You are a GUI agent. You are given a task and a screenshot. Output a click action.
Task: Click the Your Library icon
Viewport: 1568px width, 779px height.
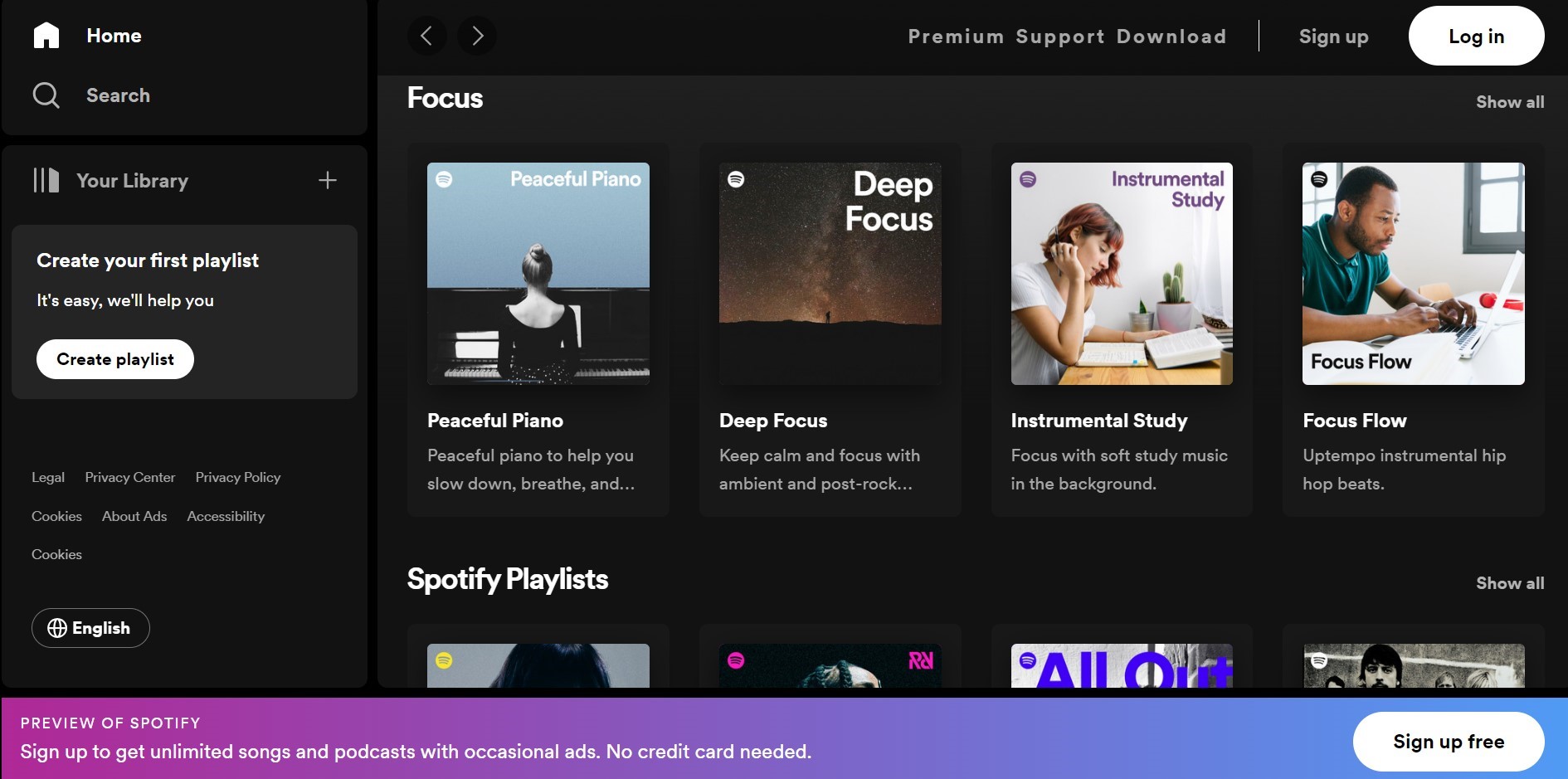pyautogui.click(x=46, y=181)
